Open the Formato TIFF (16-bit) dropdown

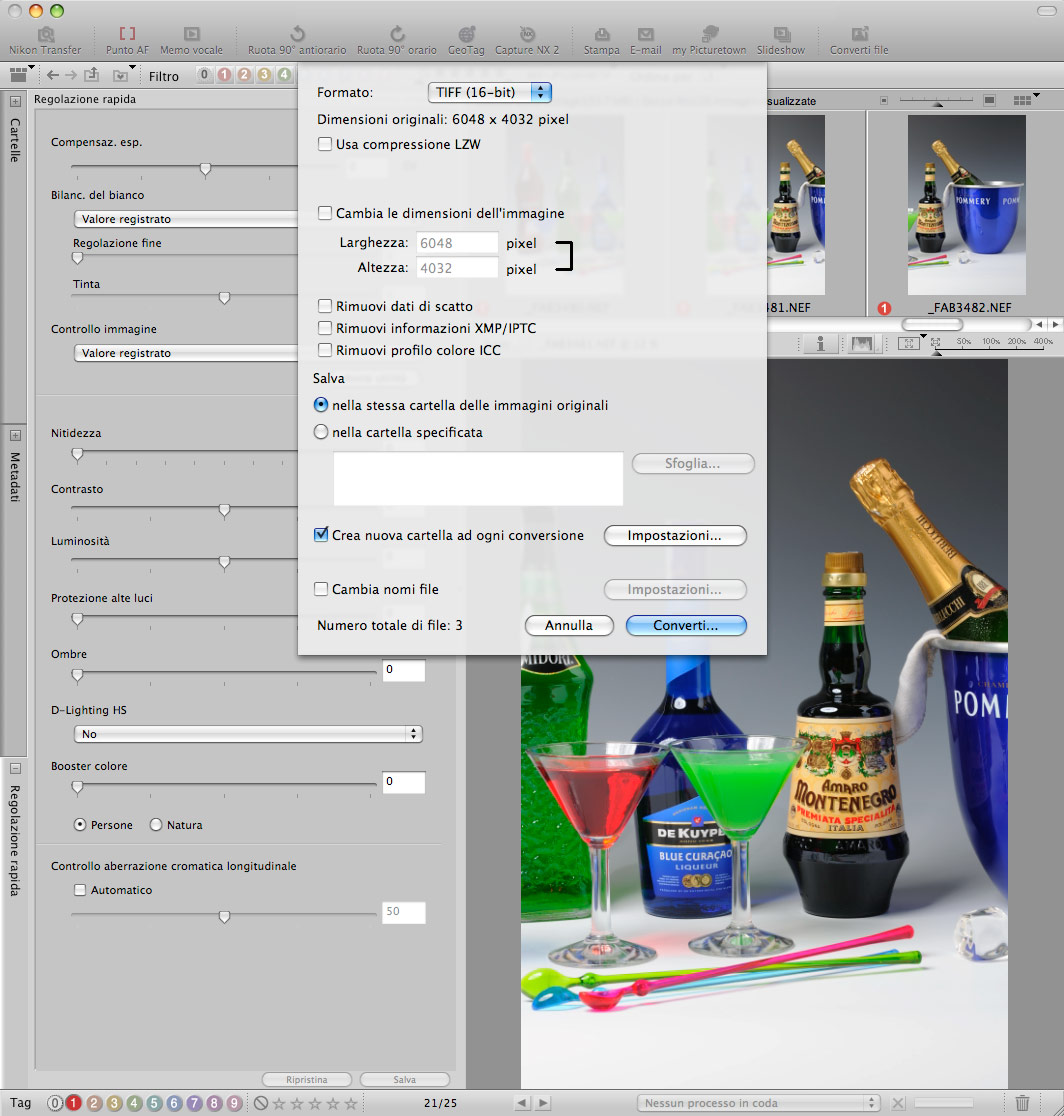[490, 93]
